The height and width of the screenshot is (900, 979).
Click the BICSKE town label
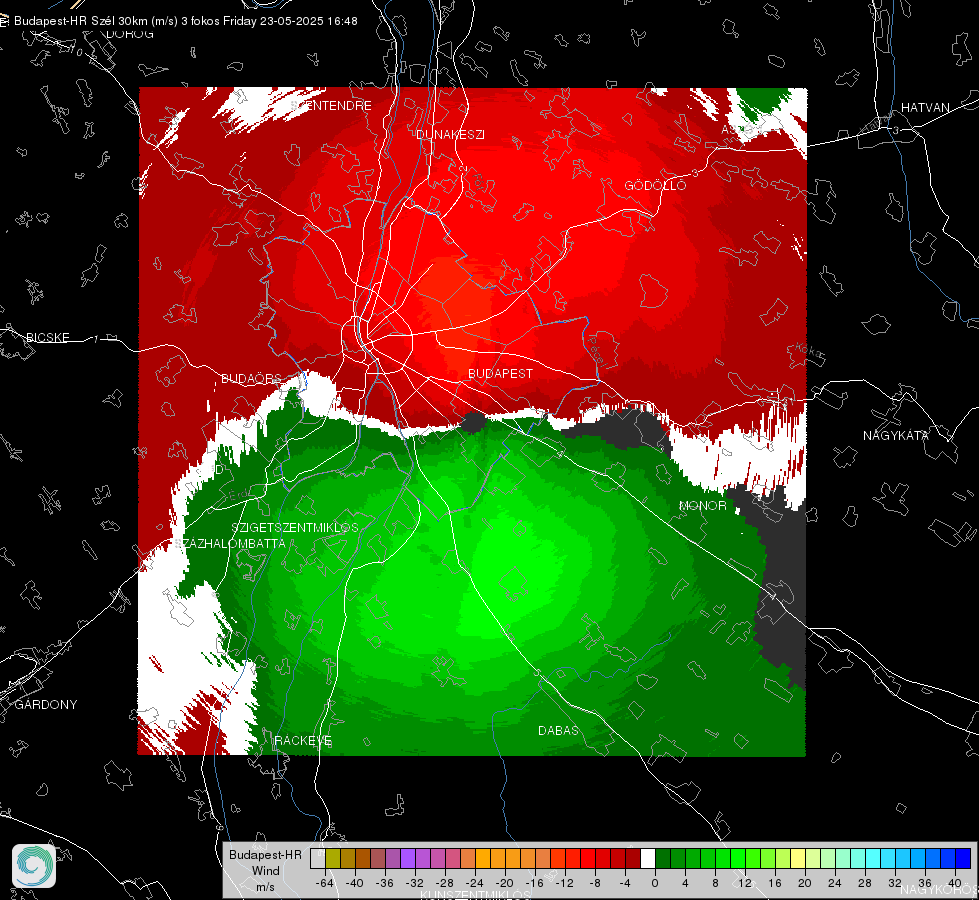(x=48, y=338)
